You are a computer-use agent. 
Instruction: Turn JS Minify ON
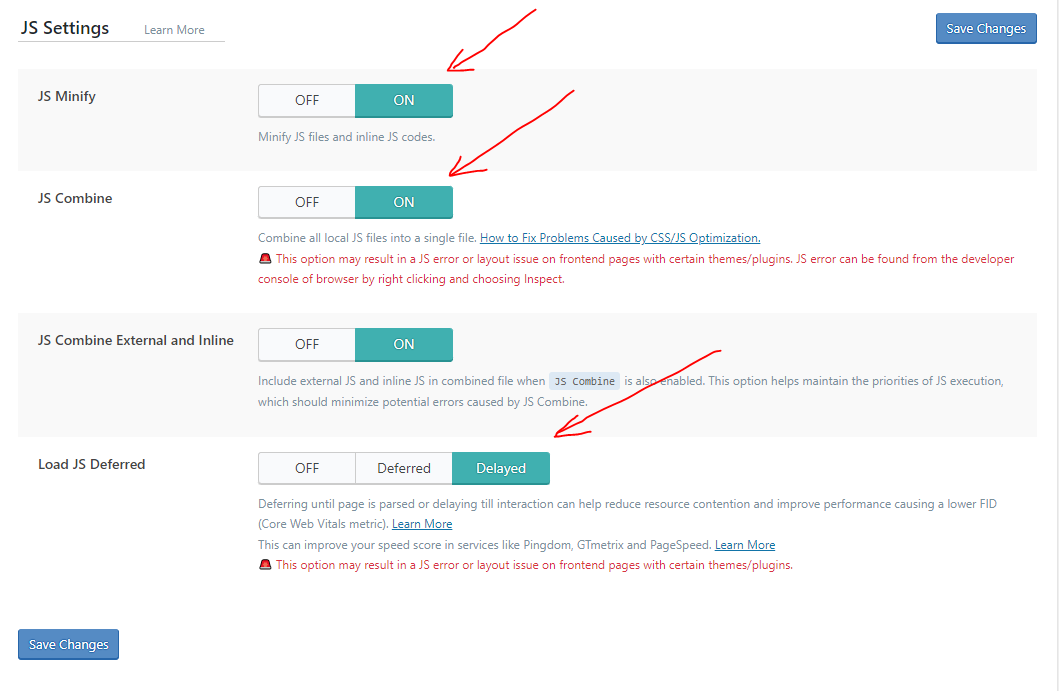[404, 101]
